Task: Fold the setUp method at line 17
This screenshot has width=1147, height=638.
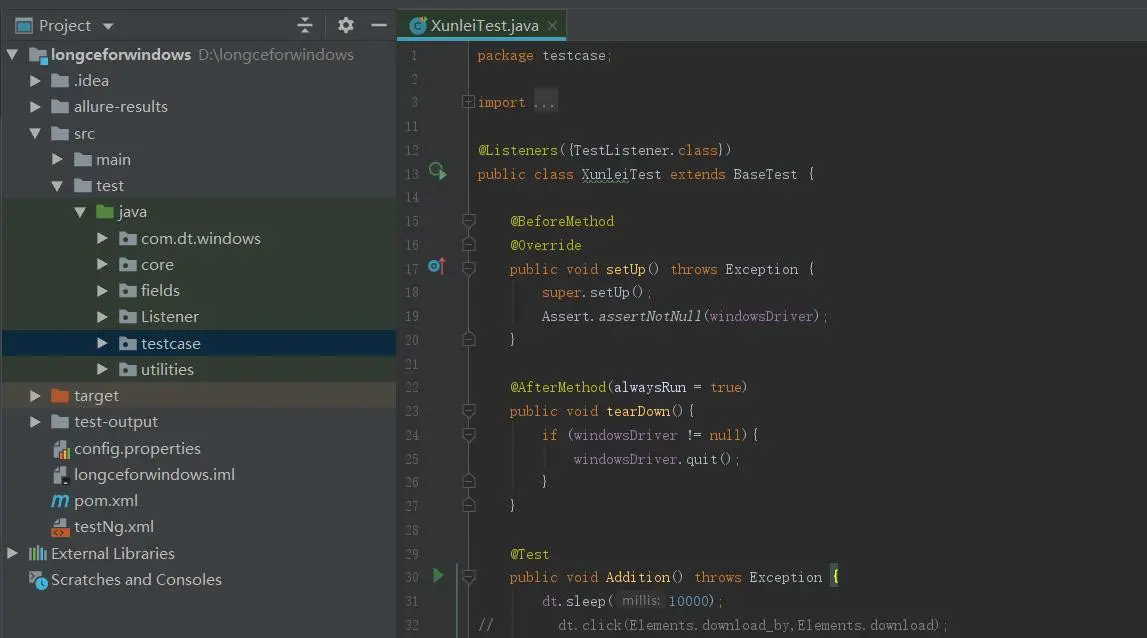Action: pyautogui.click(x=469, y=269)
